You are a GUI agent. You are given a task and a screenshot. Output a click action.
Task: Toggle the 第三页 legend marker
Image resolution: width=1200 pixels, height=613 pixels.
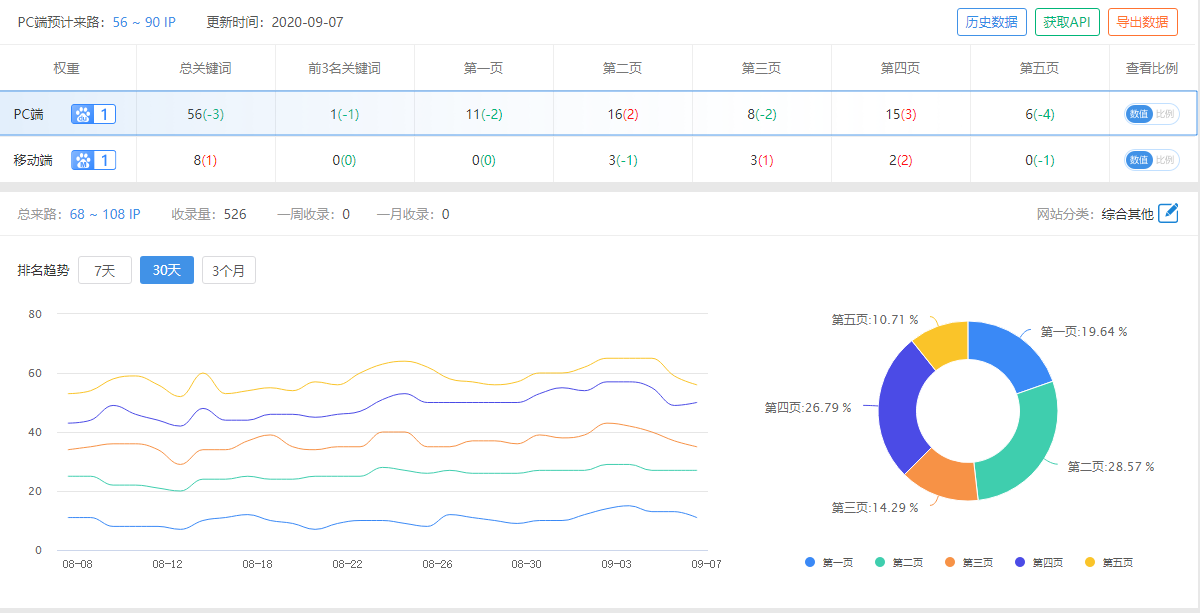point(950,563)
